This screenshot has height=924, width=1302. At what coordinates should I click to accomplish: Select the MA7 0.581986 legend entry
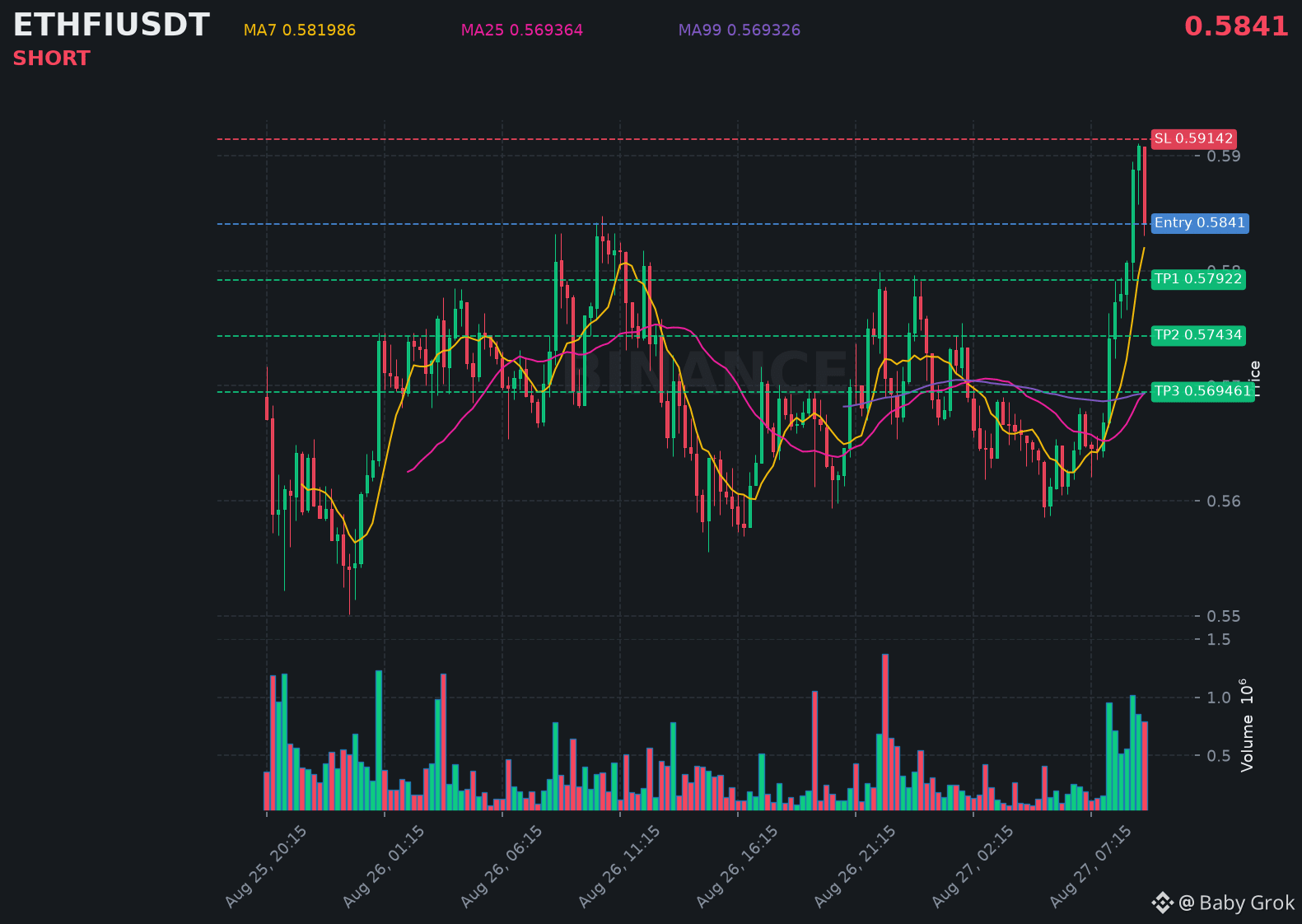pyautogui.click(x=300, y=30)
